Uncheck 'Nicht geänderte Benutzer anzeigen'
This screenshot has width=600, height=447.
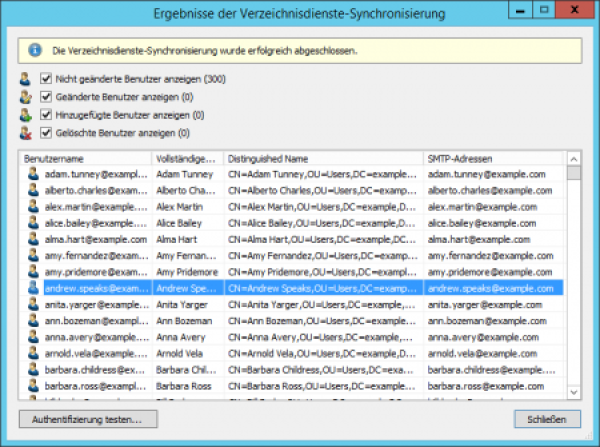tap(46, 78)
